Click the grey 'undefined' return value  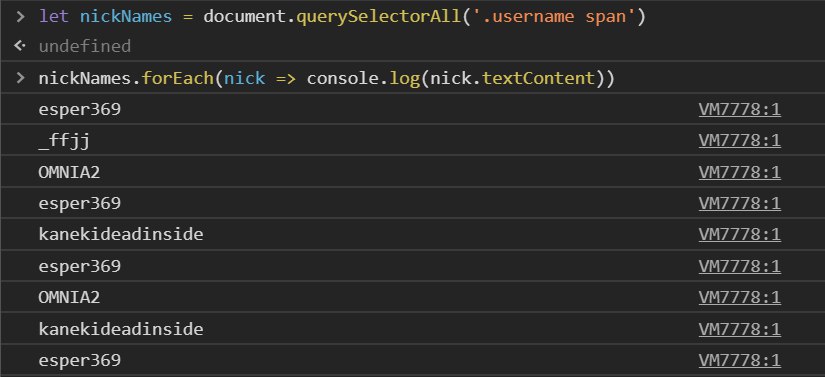pyautogui.click(x=85, y=46)
